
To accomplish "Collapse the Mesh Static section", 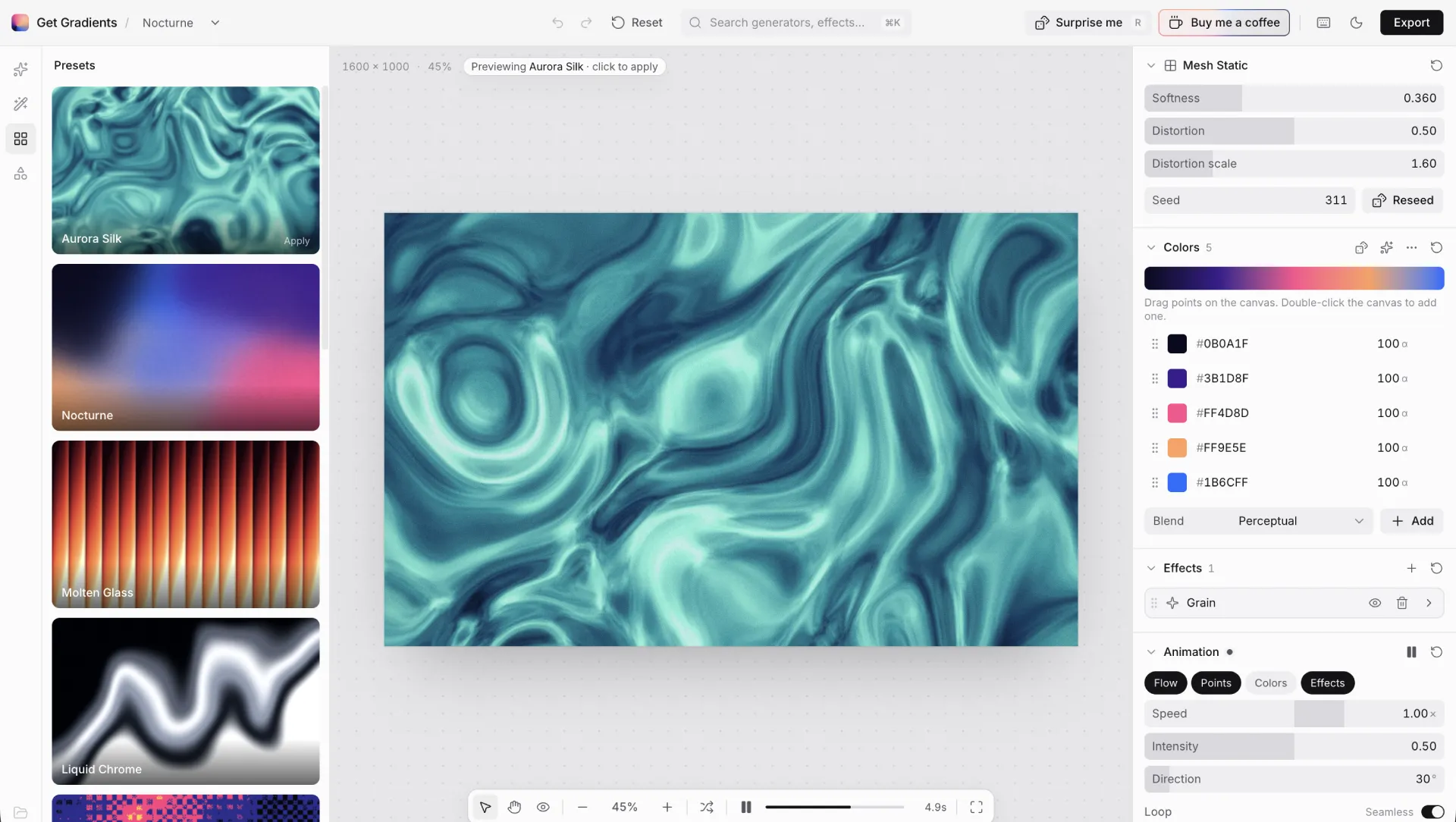I will point(1151,65).
